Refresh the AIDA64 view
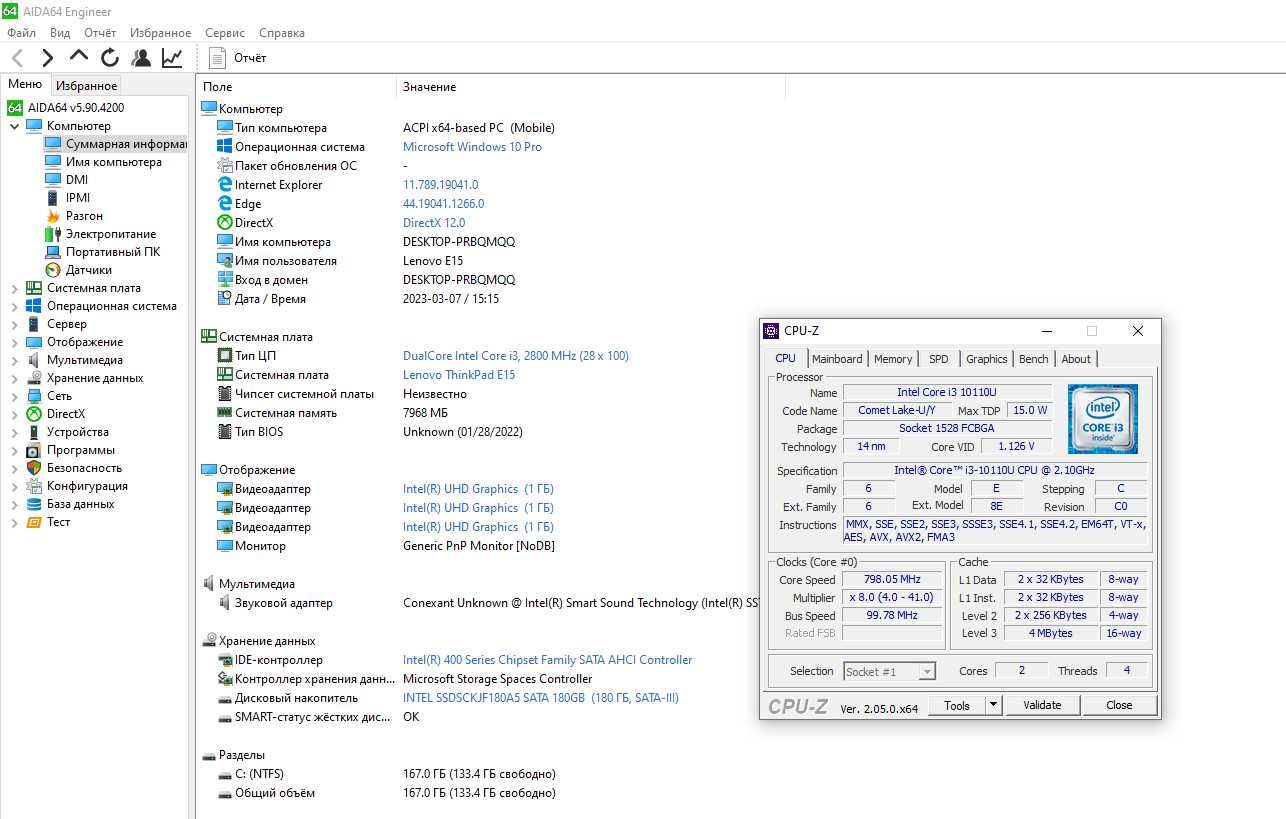This screenshot has width=1286, height=819. coord(110,58)
